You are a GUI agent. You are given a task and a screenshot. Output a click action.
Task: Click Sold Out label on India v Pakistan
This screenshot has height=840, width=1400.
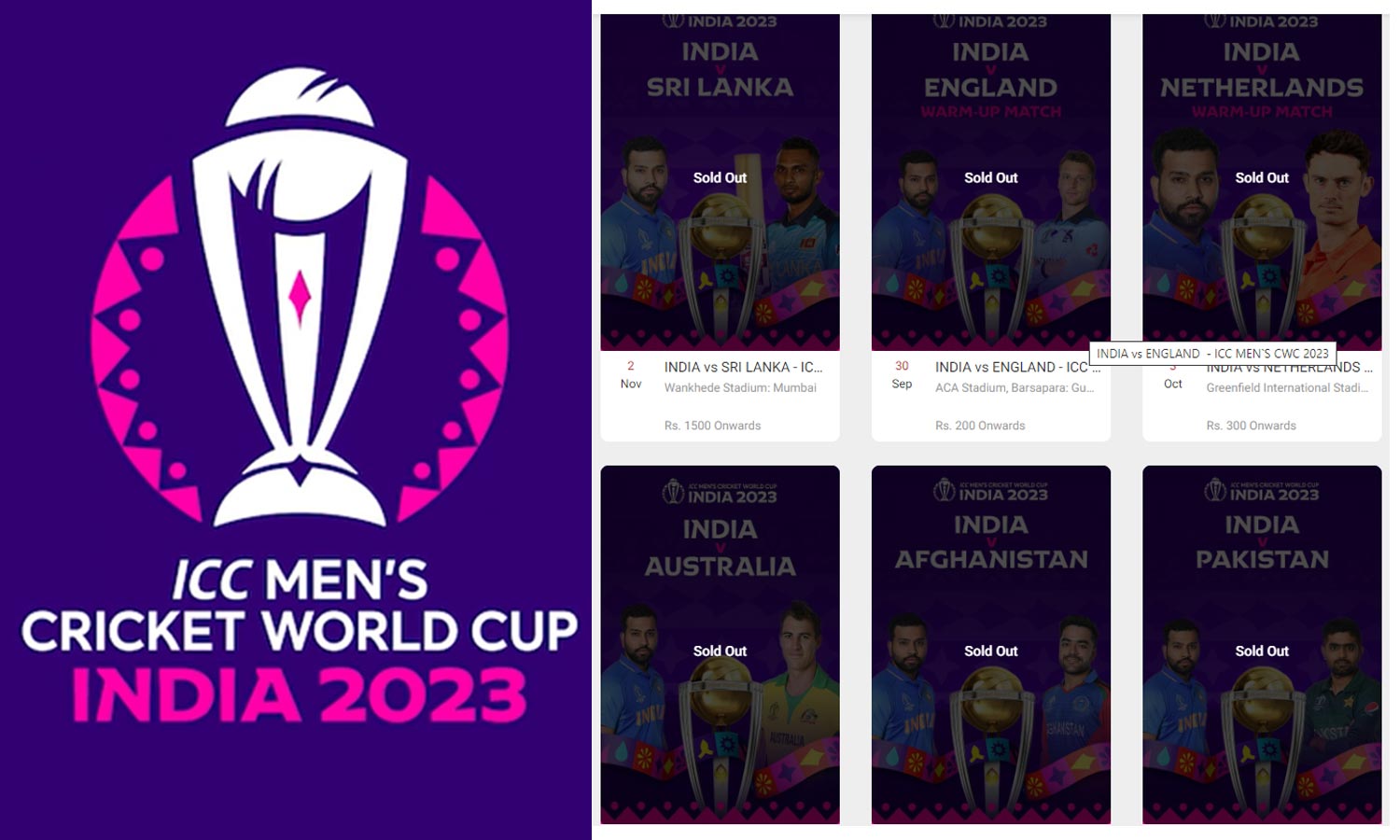point(1262,651)
